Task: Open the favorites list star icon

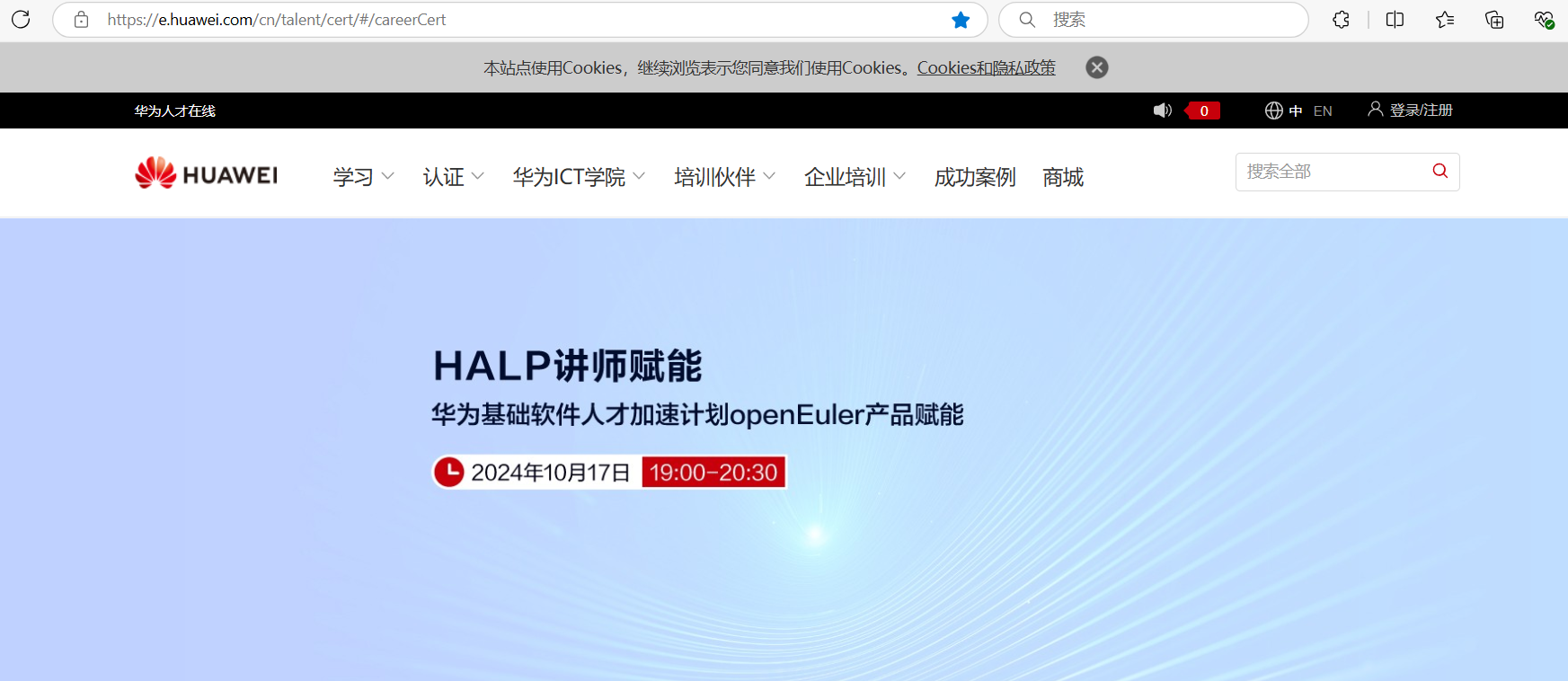Action: coord(1445,20)
